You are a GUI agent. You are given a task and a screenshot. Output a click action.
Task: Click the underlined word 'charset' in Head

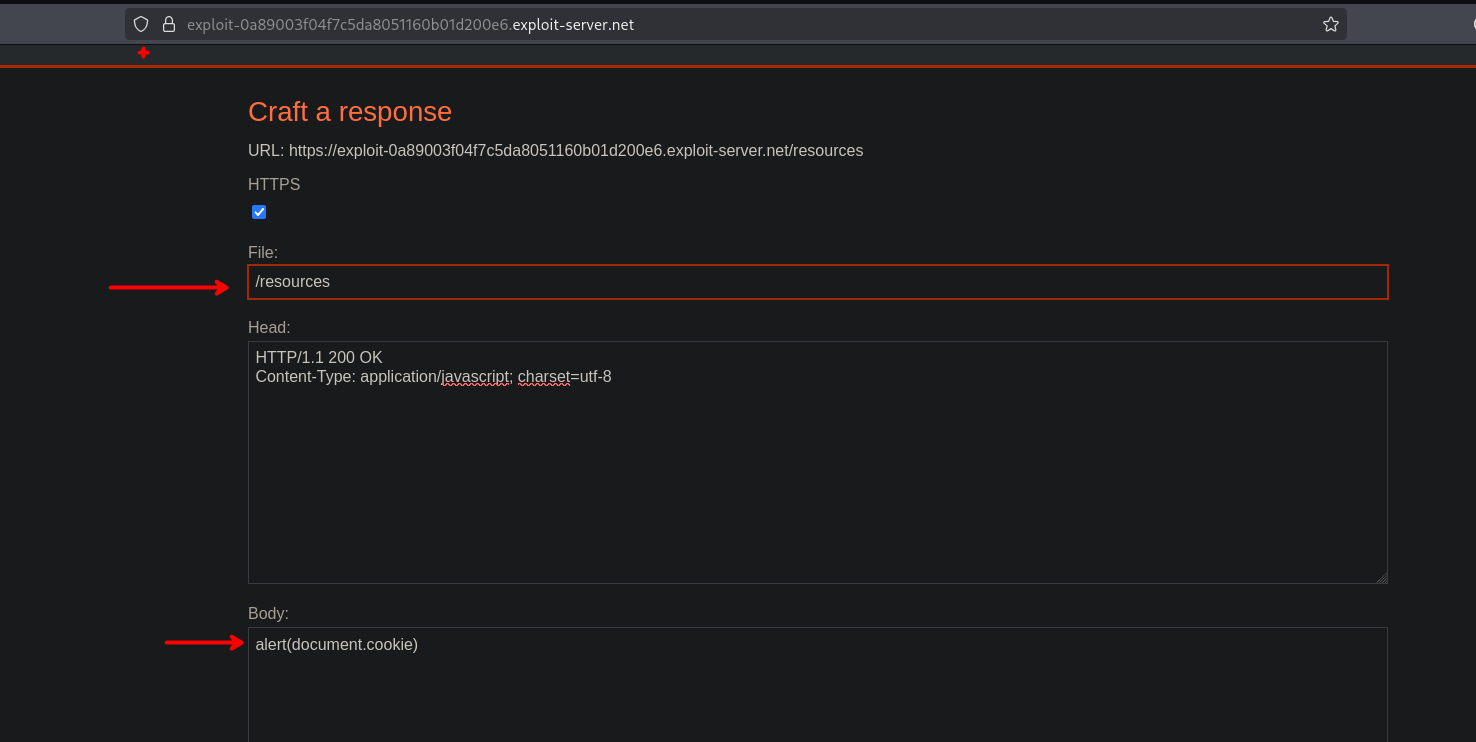(542, 377)
